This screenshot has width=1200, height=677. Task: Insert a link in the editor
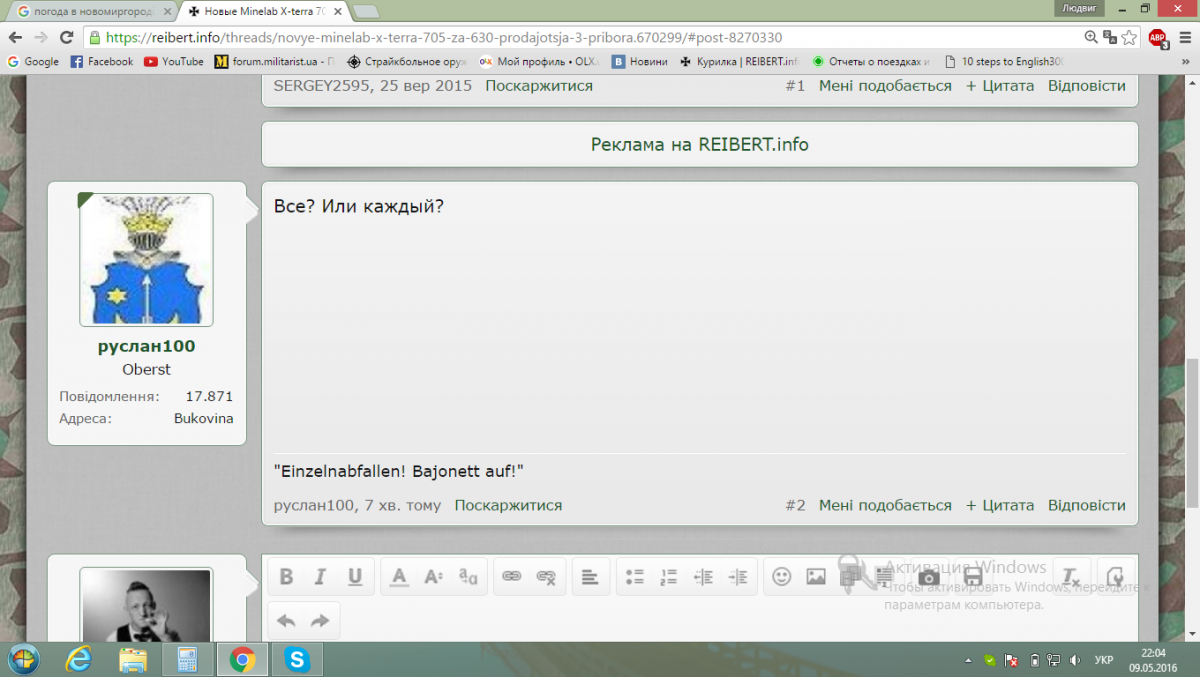(511, 577)
